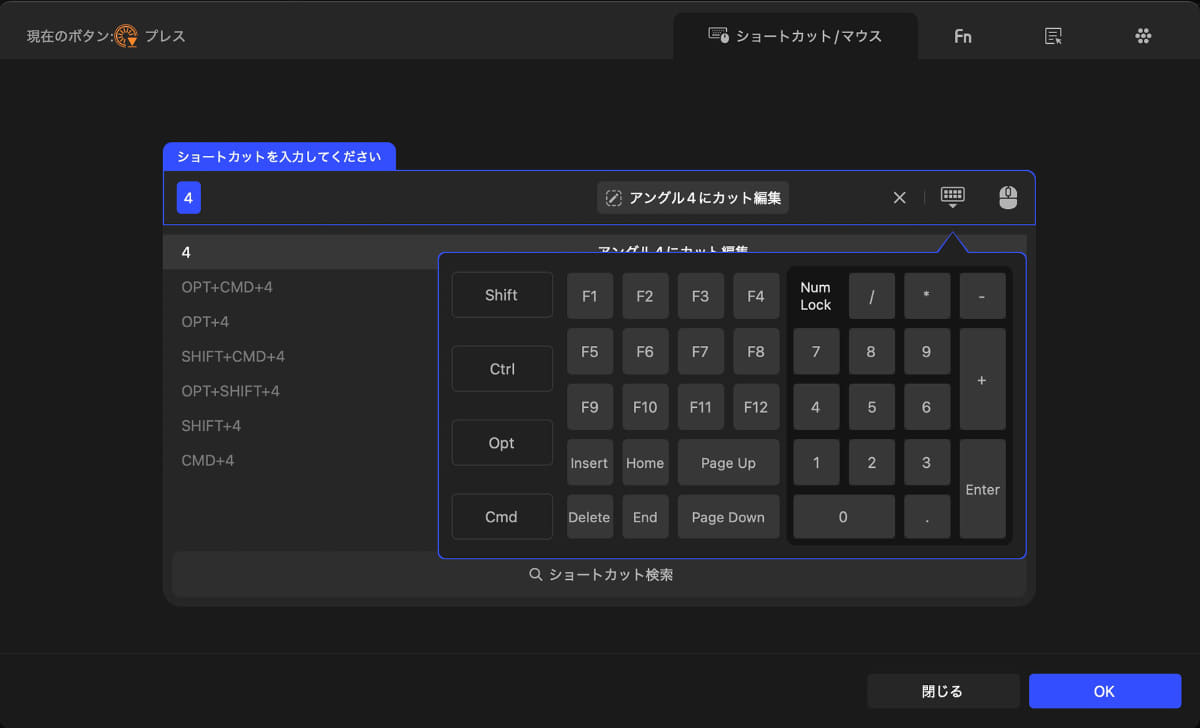Select the numpad 4 key
This screenshot has height=728, width=1200.
click(x=816, y=407)
